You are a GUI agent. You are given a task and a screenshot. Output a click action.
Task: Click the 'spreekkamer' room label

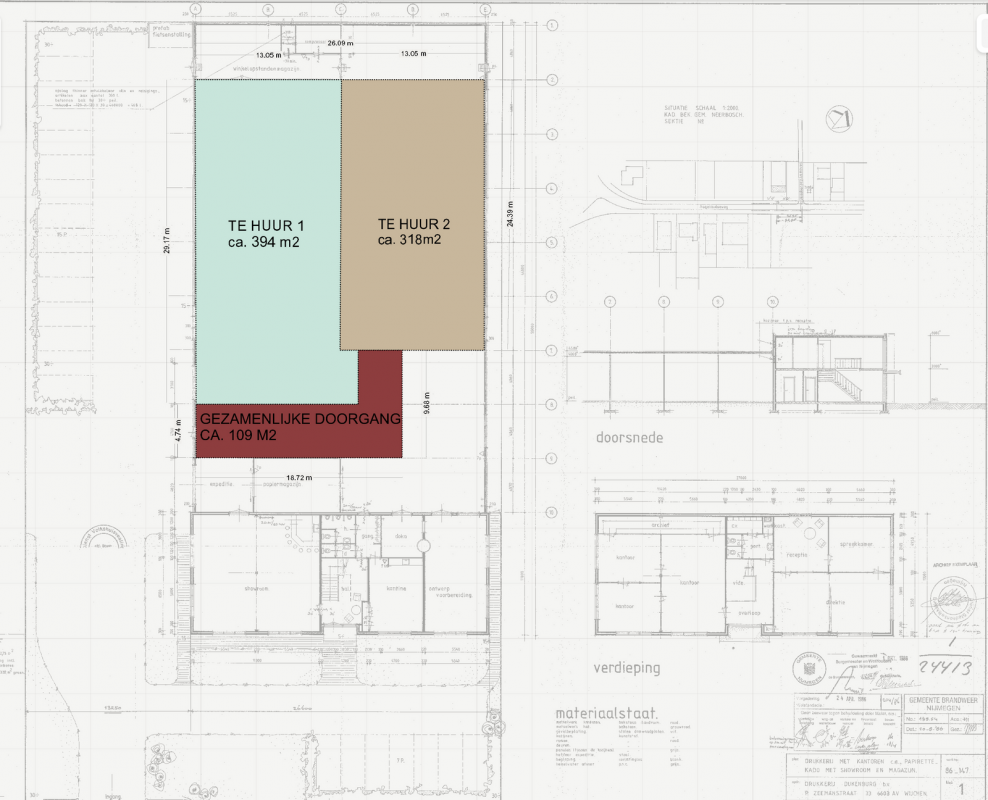pos(856,544)
